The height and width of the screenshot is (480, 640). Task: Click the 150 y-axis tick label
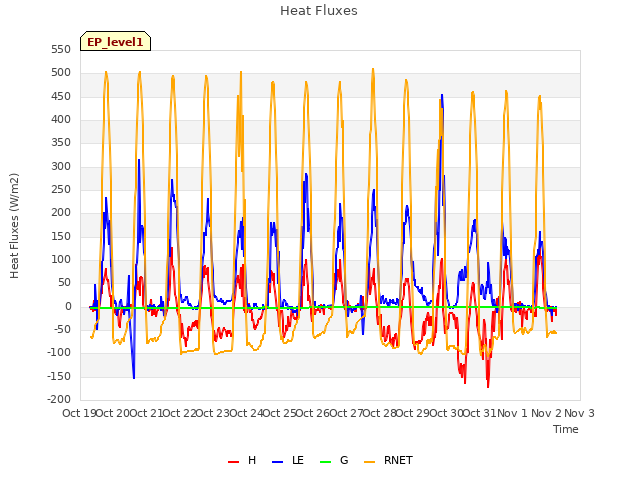tap(61, 236)
